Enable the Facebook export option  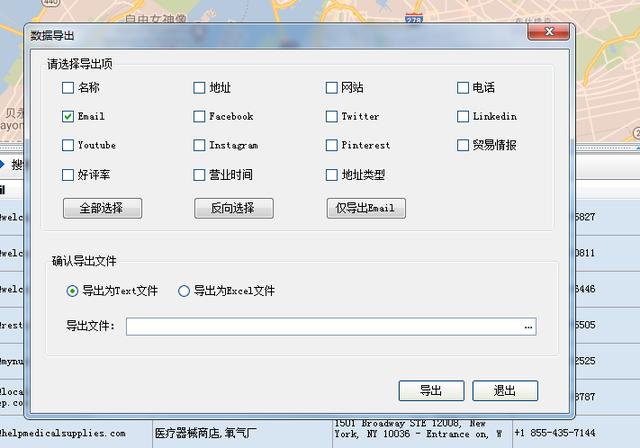(x=199, y=117)
